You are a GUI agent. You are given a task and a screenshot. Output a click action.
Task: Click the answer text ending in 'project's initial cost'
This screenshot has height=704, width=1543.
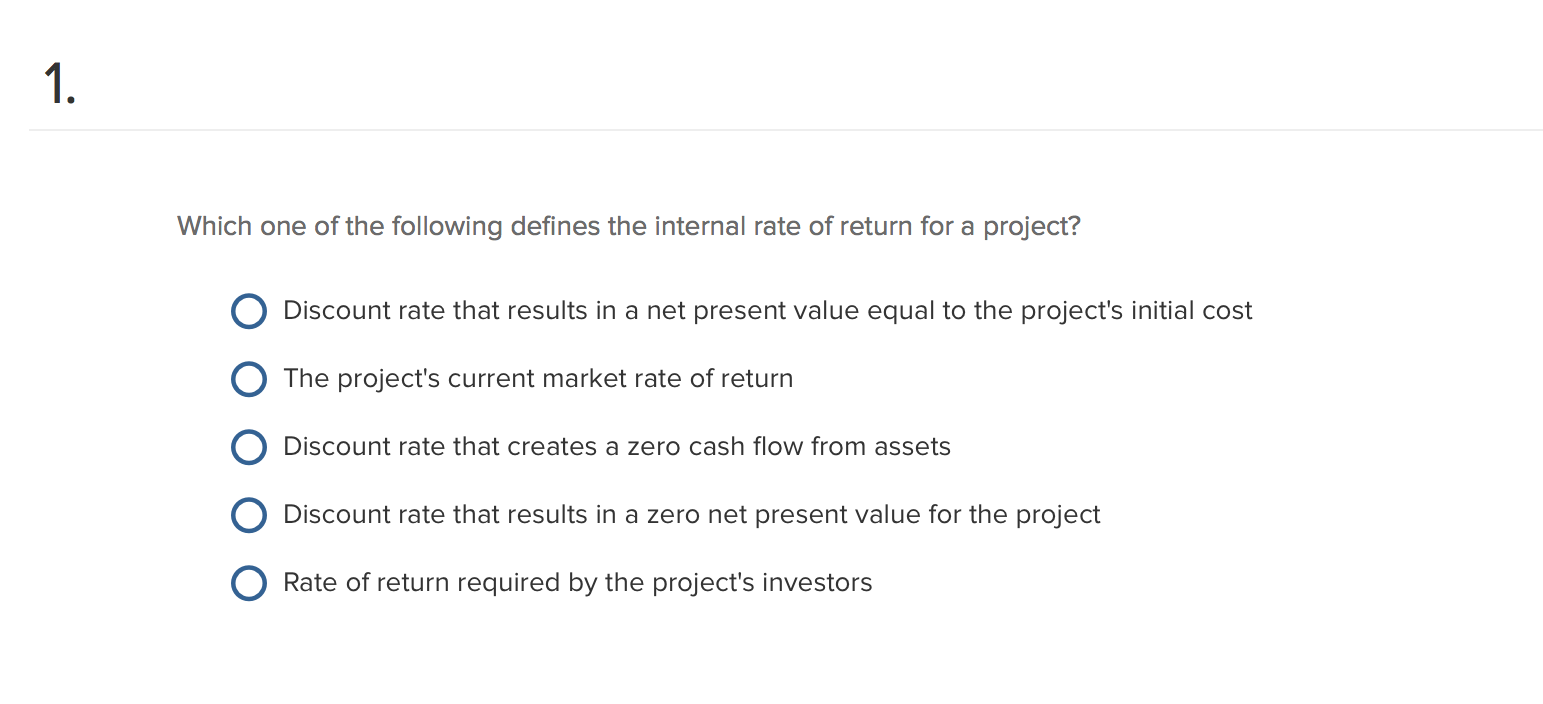point(768,311)
